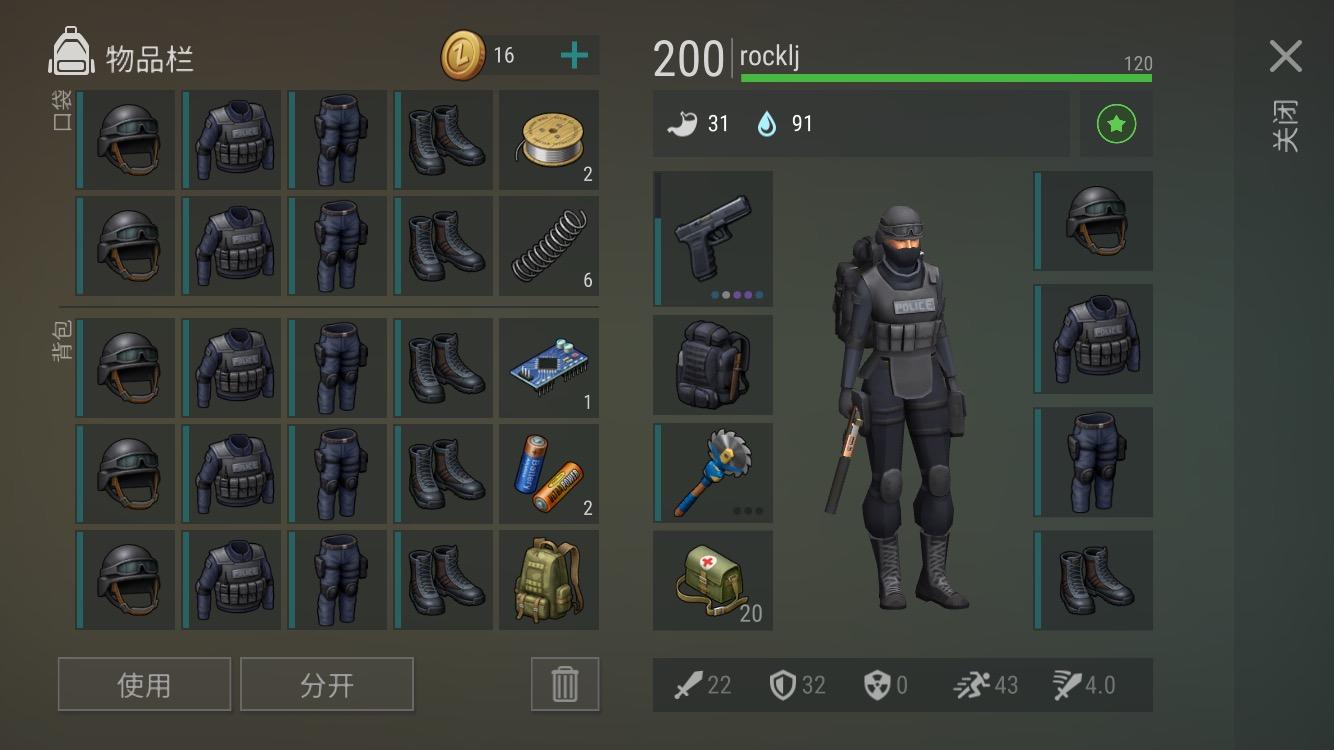This screenshot has height=750, width=1334.
Task: Tap the equipped police boots slot
Action: [x=1093, y=581]
